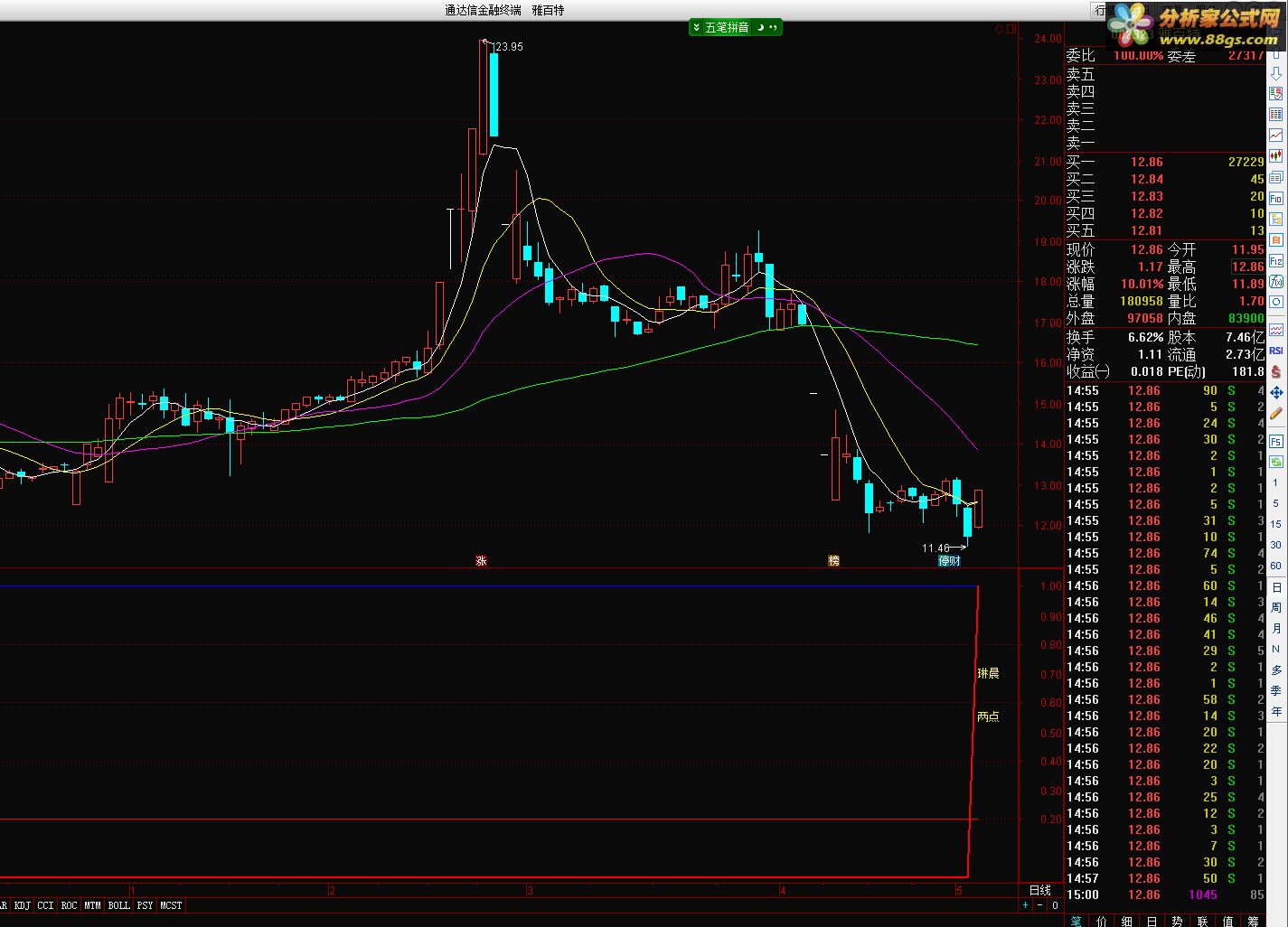Click the moon icon on IME bar
This screenshot has height=927, width=1288.
(760, 27)
